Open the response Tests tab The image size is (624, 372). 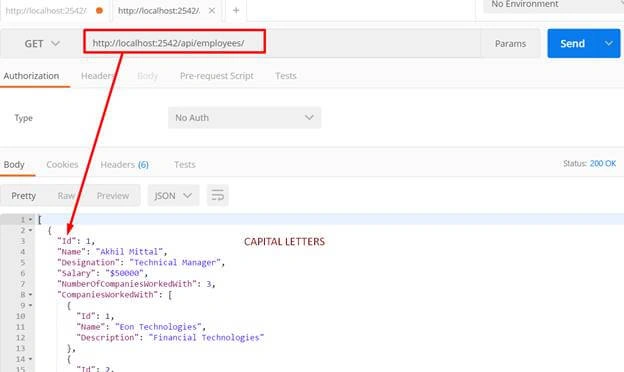point(185,164)
